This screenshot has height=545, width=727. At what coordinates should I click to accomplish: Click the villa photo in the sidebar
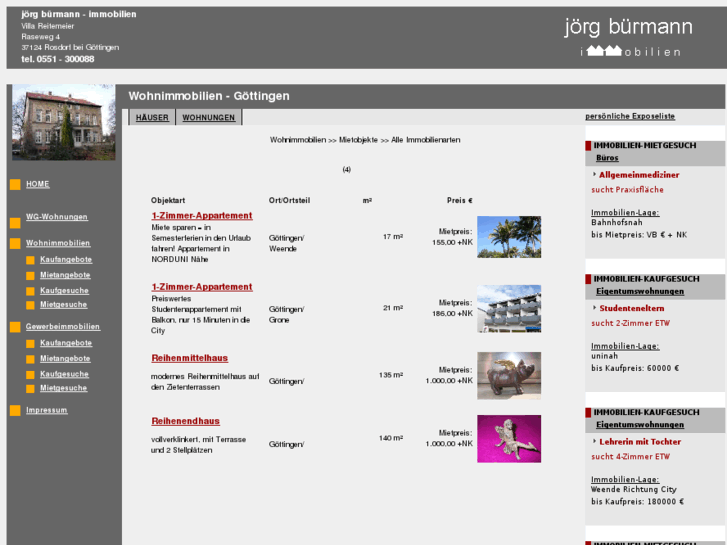[64, 122]
